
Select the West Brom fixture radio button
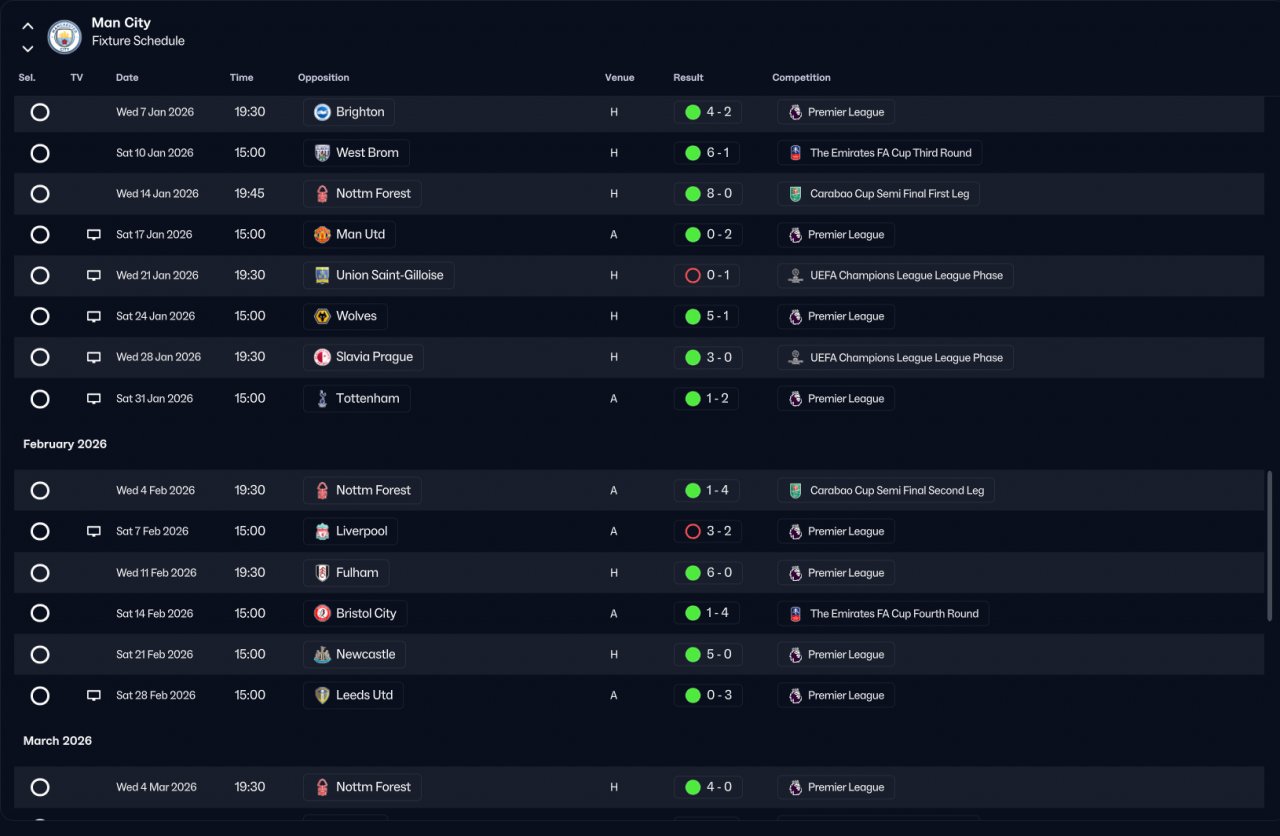(40, 153)
